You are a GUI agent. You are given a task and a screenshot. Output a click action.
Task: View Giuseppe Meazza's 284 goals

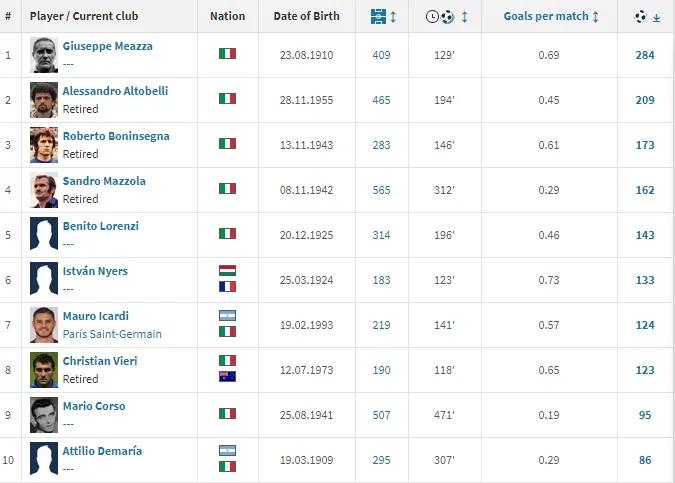tap(644, 55)
